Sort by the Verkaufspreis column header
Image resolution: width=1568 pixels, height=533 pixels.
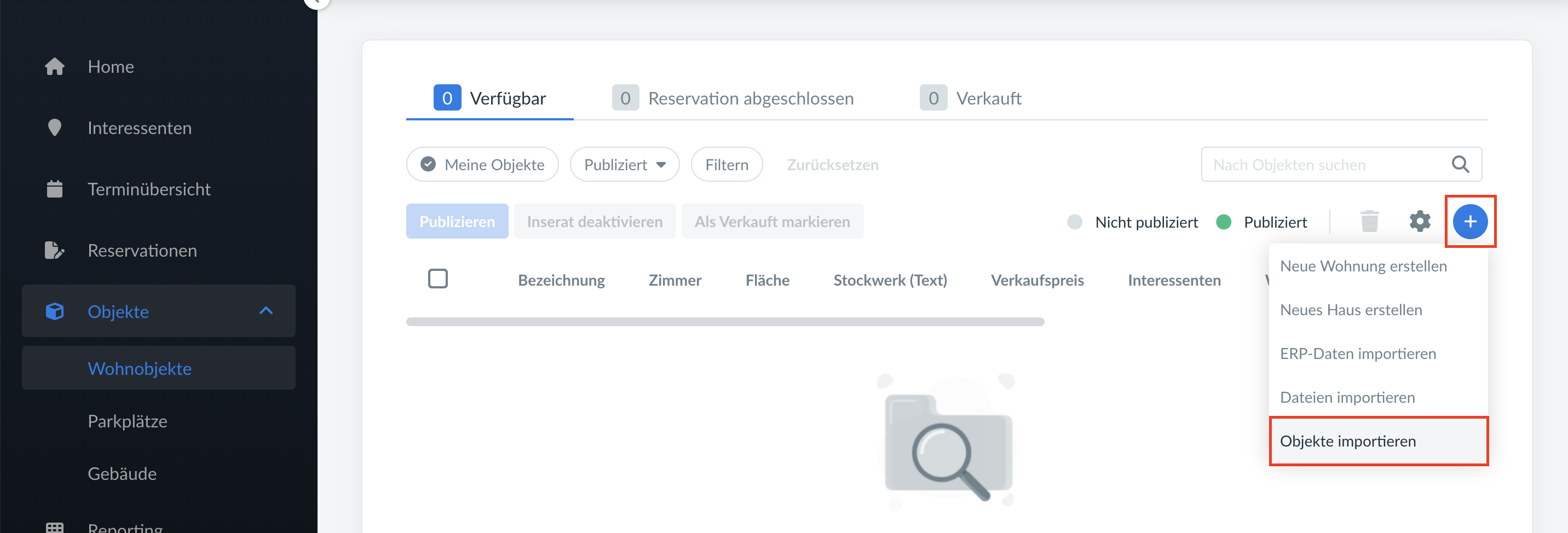pyautogui.click(x=1037, y=280)
